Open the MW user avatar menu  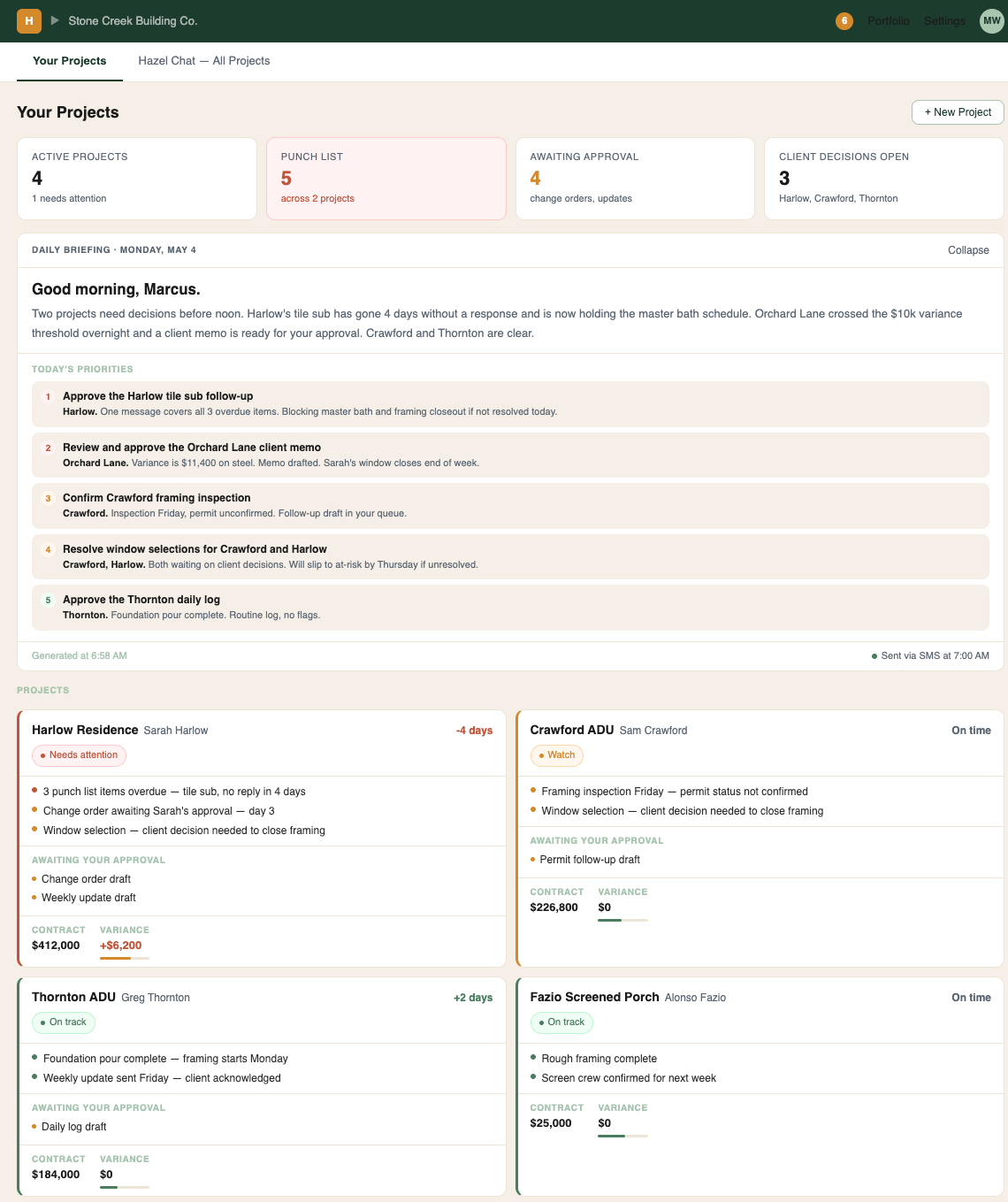pos(992,20)
